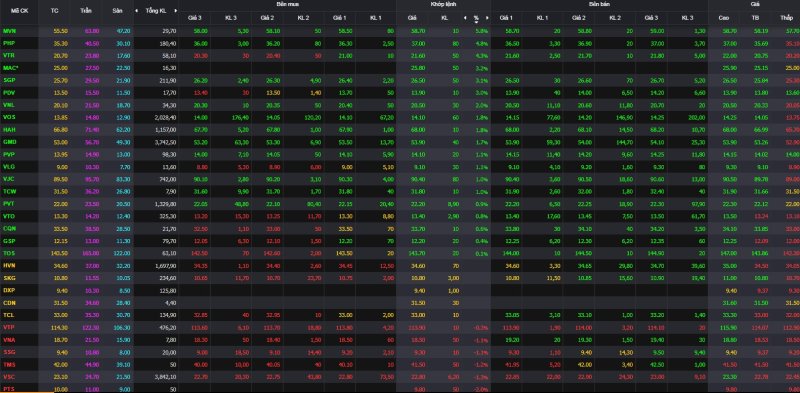This screenshot has height=393, width=800.
Task: Open the VSC stock ticker
Action: tap(9, 378)
